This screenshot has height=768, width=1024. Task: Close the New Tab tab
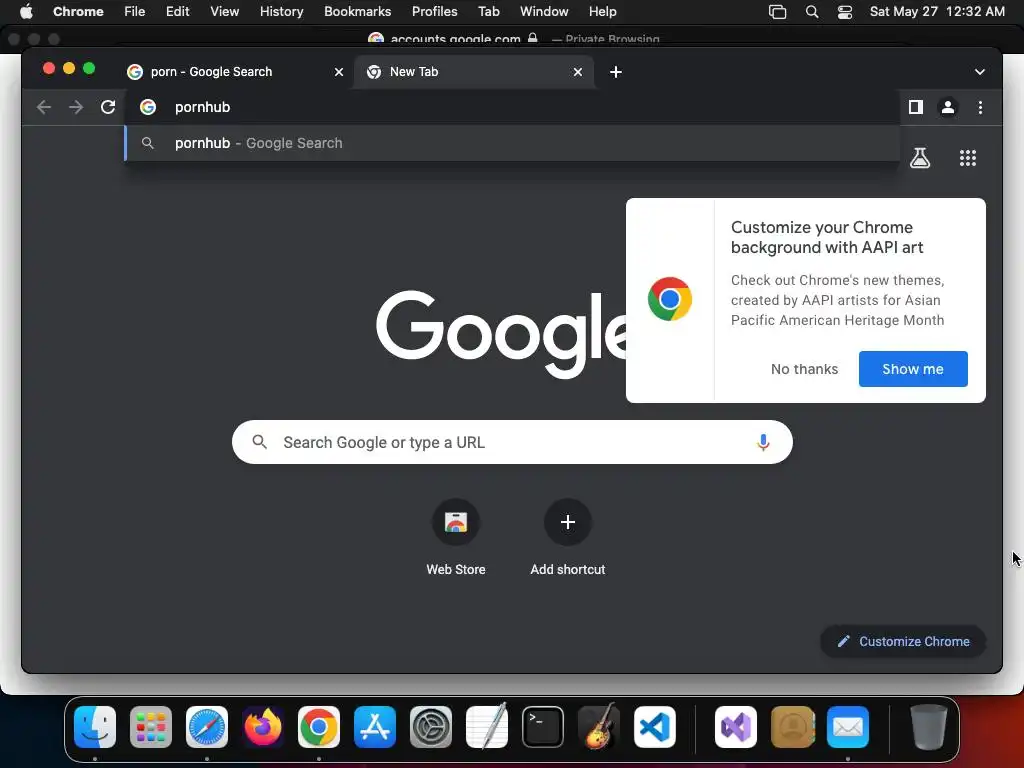pos(577,72)
